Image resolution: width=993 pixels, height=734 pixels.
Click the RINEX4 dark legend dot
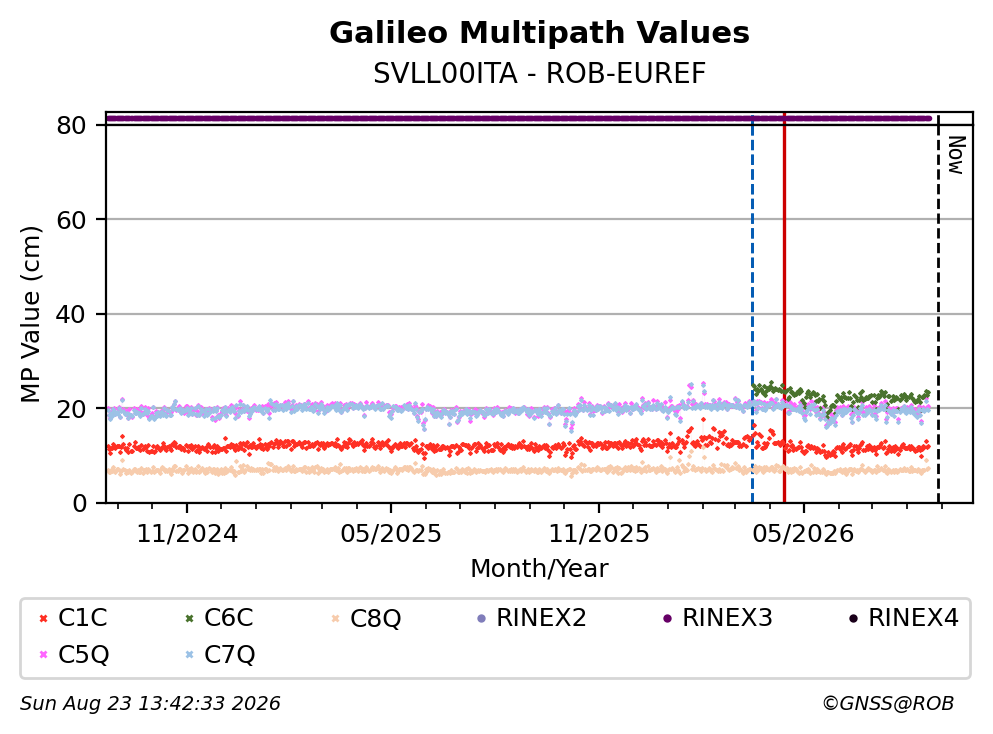[x=853, y=618]
